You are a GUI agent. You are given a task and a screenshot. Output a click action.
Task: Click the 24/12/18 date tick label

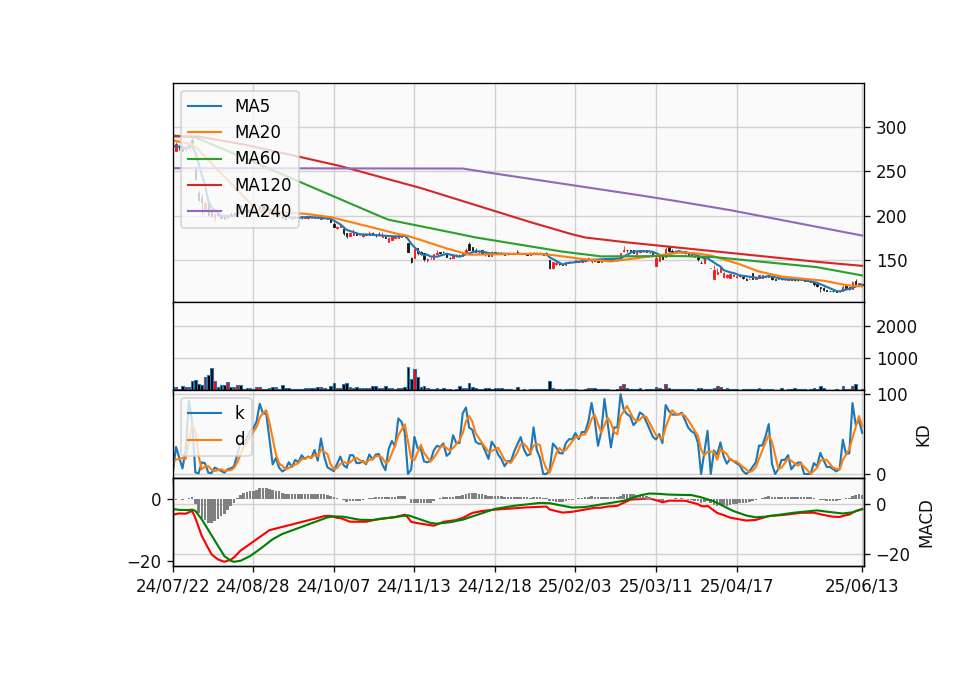[495, 586]
